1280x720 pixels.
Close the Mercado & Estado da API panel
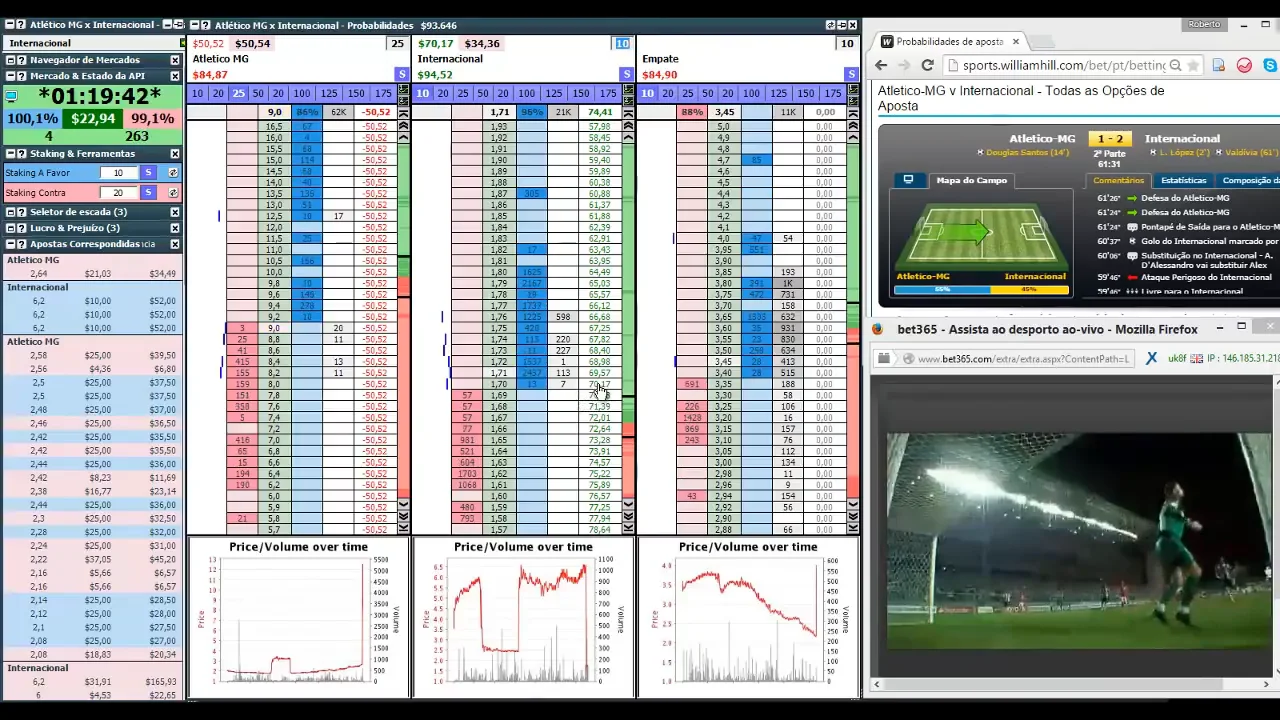tap(175, 76)
